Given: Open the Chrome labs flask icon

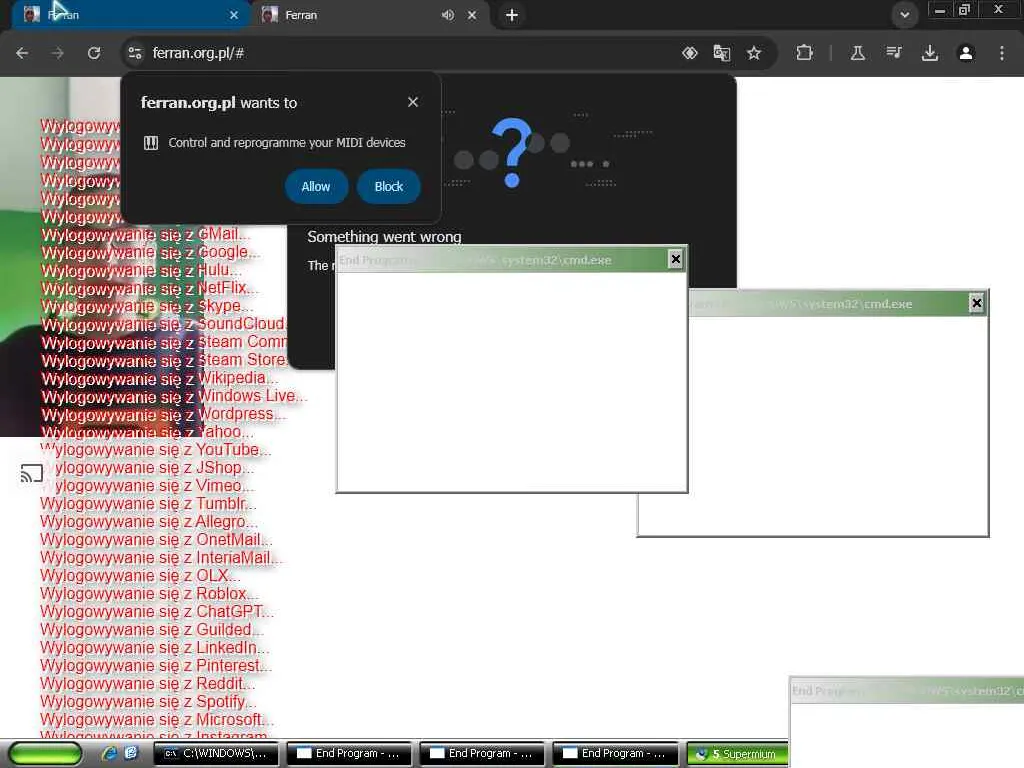Looking at the screenshot, I should pyautogui.click(x=858, y=53).
